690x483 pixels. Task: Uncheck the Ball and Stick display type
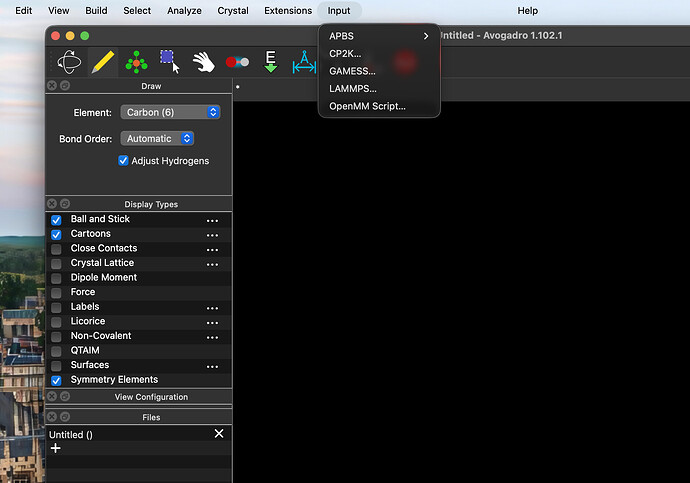56,220
